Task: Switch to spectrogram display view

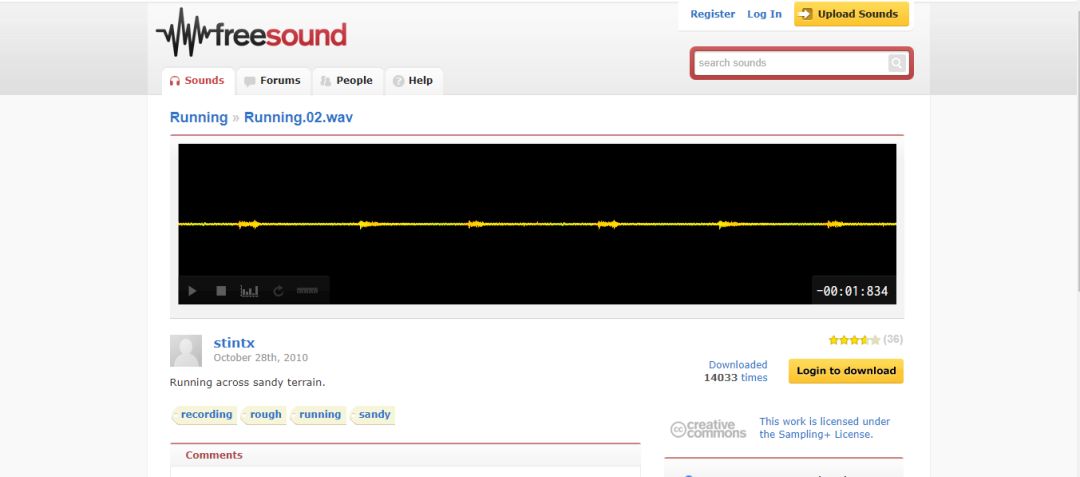Action: pos(249,291)
